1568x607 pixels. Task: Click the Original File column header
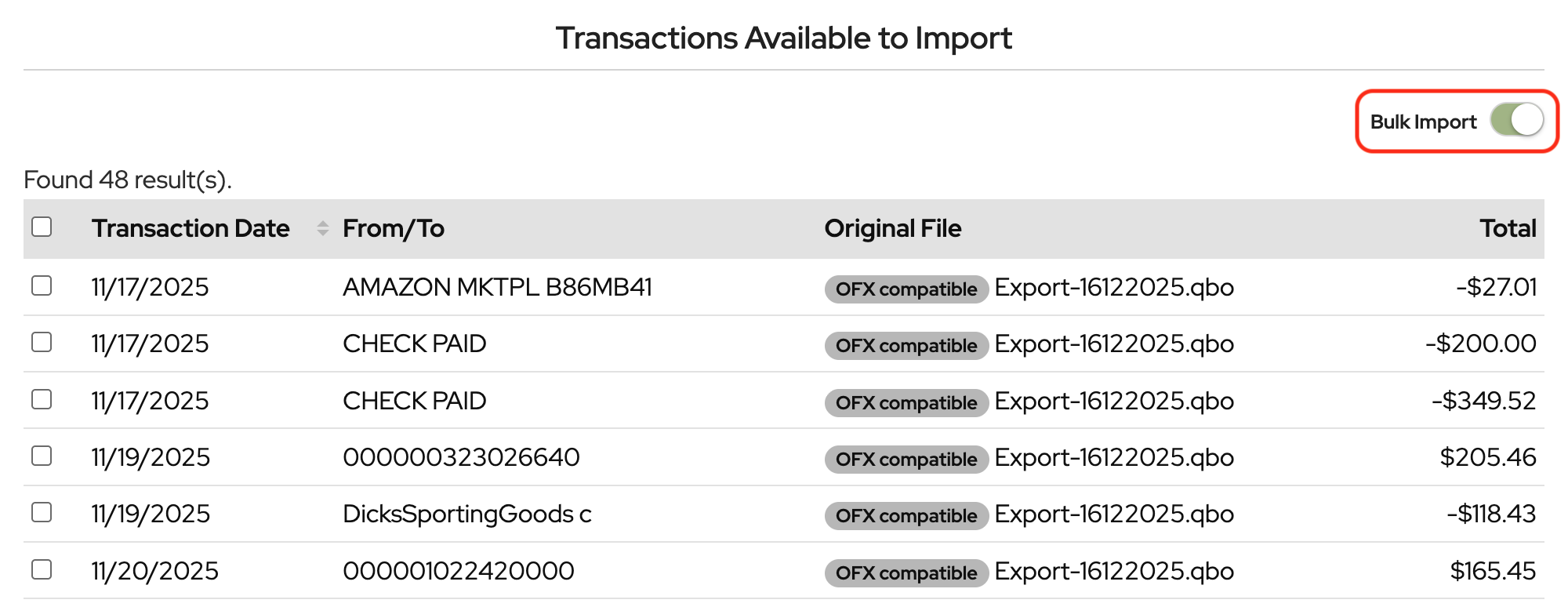[x=892, y=228]
